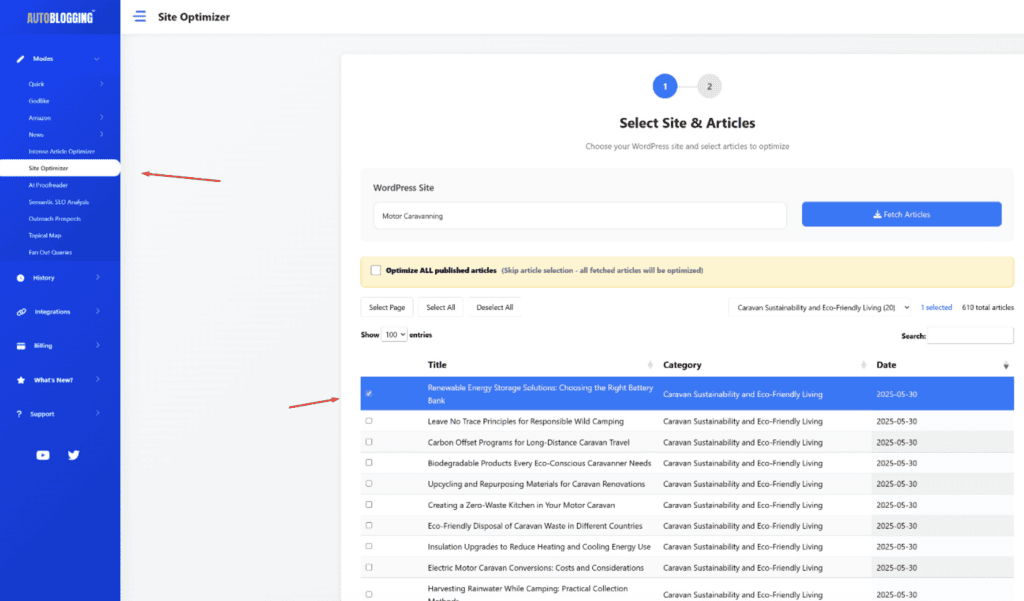
Task: Open the Twitter icon link
Action: [73, 455]
